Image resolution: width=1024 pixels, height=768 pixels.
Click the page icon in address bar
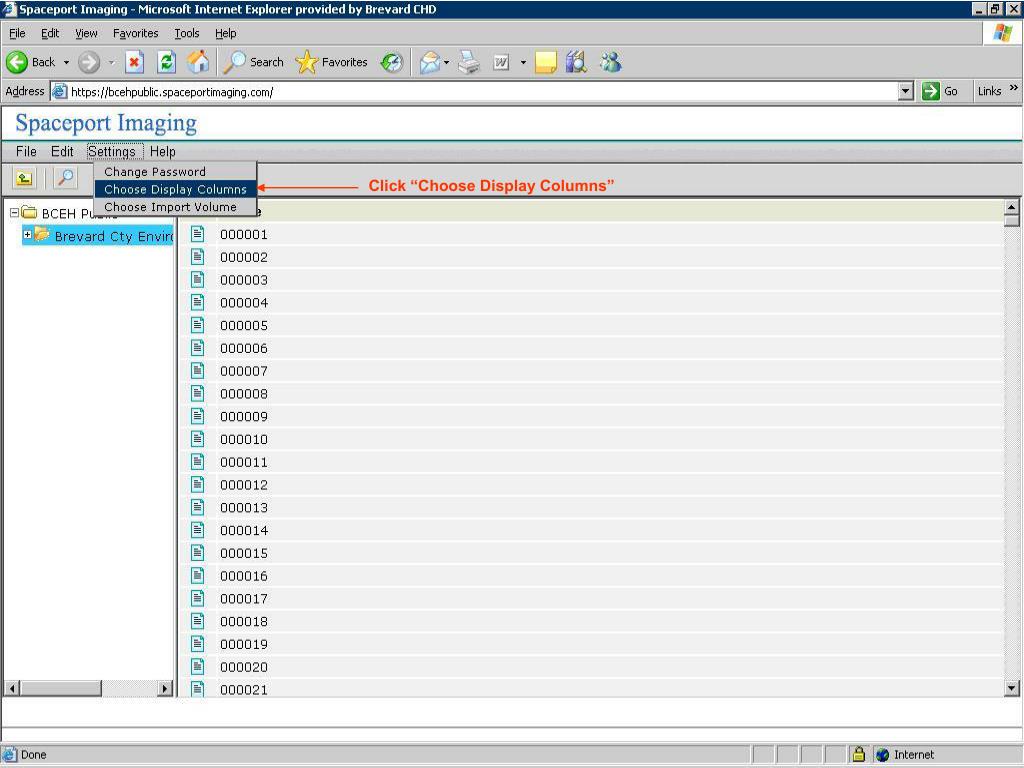pos(59,91)
